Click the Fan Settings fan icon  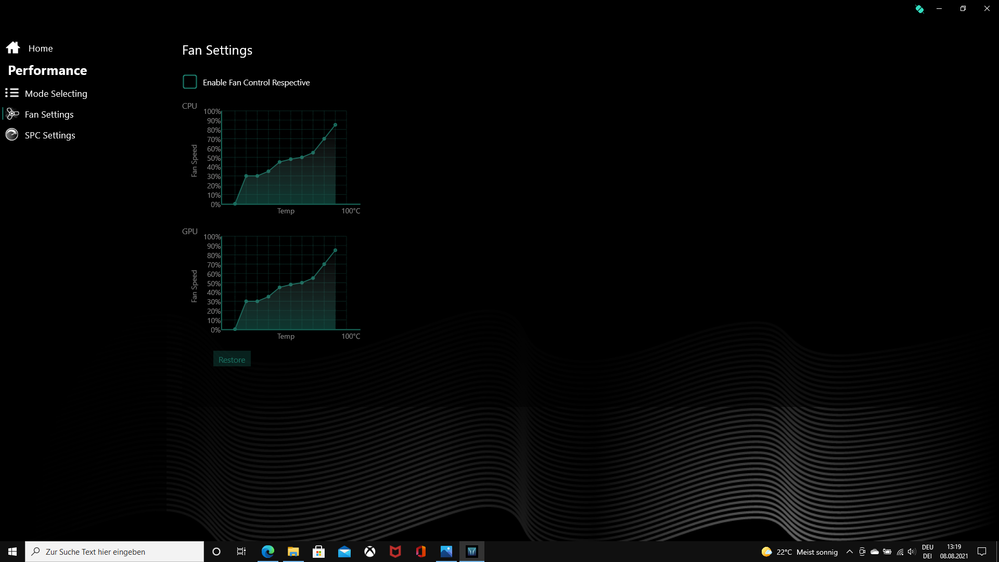click(12, 114)
